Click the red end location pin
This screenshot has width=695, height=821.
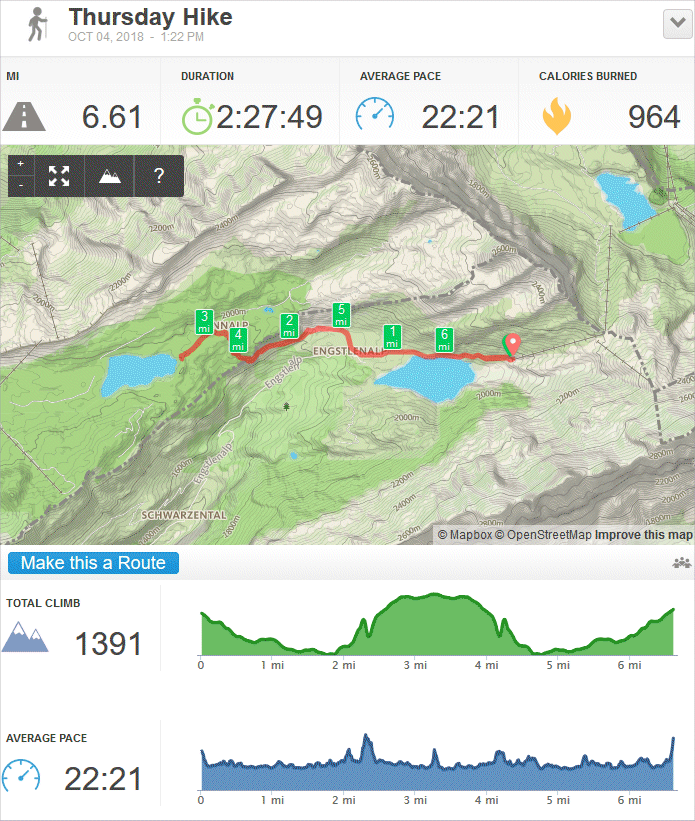pyautogui.click(x=512, y=346)
